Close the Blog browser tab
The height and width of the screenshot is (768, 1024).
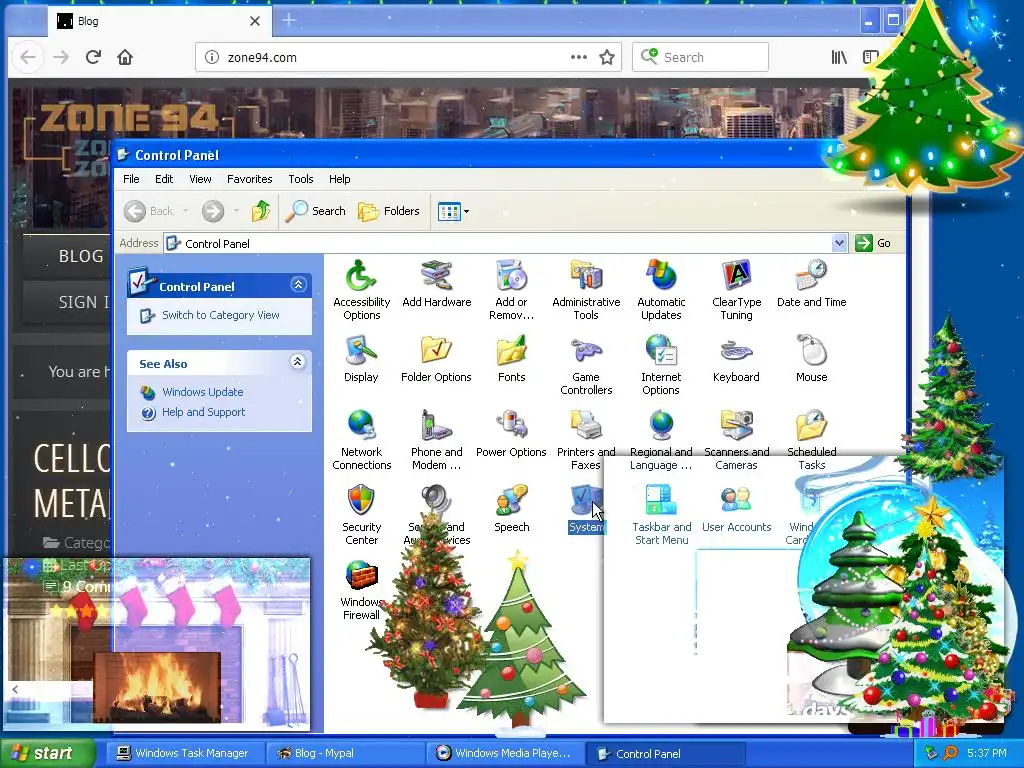[x=255, y=21]
